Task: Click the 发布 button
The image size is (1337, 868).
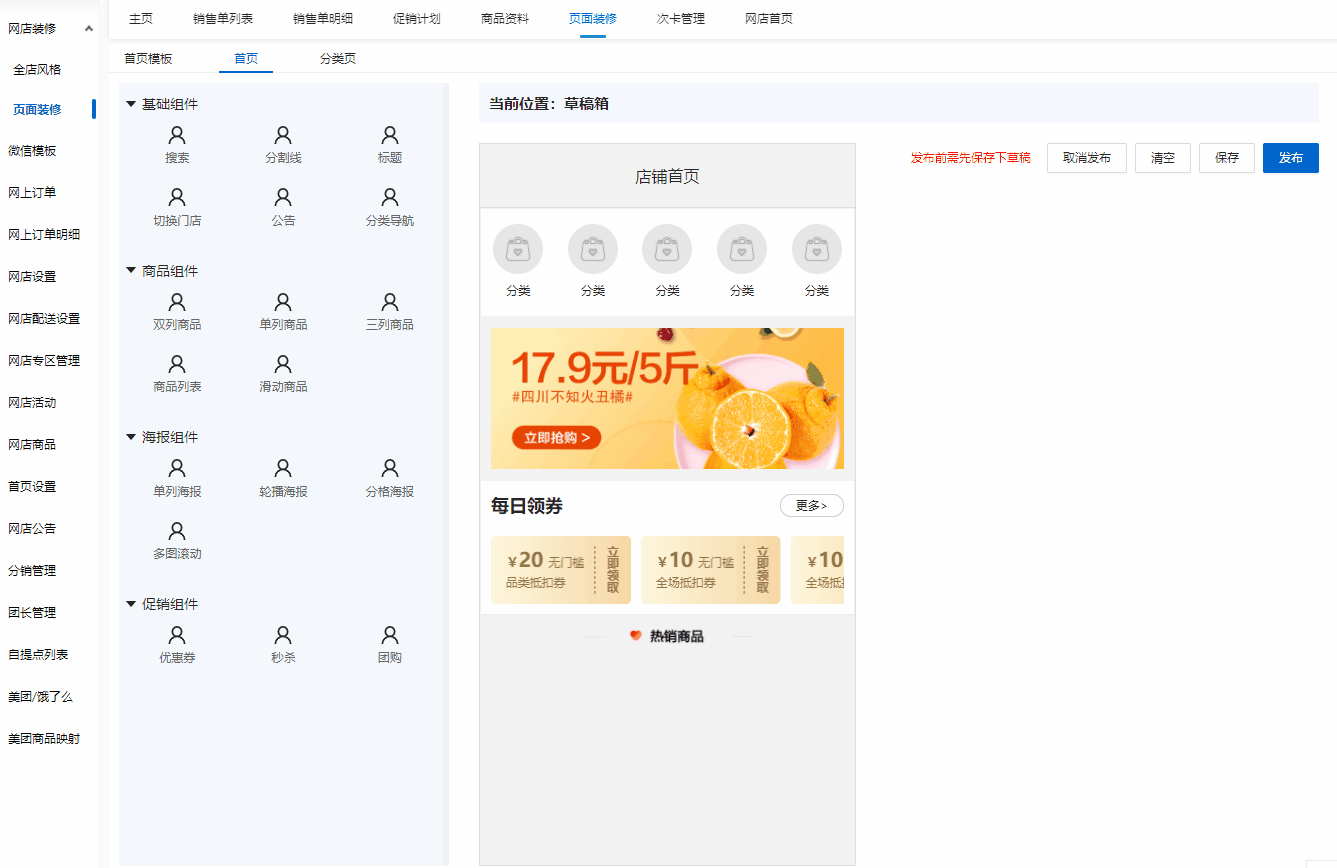Action: 1291,158
